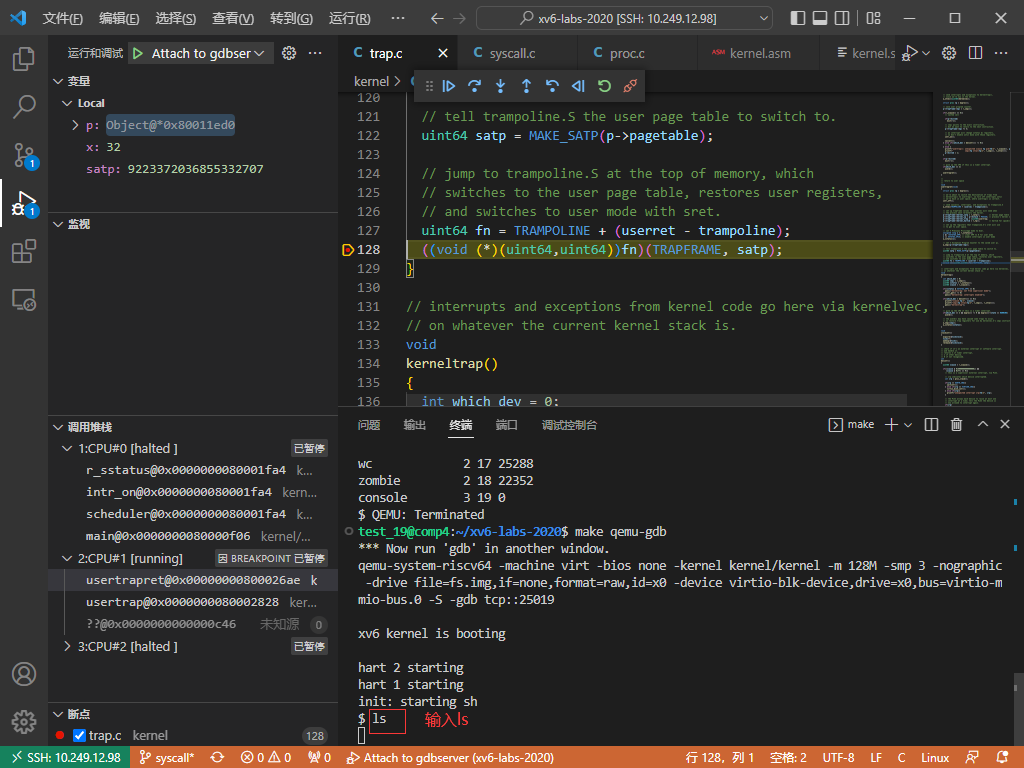Toggle the trap.c breakpoint checkbox
This screenshot has height=768, width=1024.
[x=80, y=736]
